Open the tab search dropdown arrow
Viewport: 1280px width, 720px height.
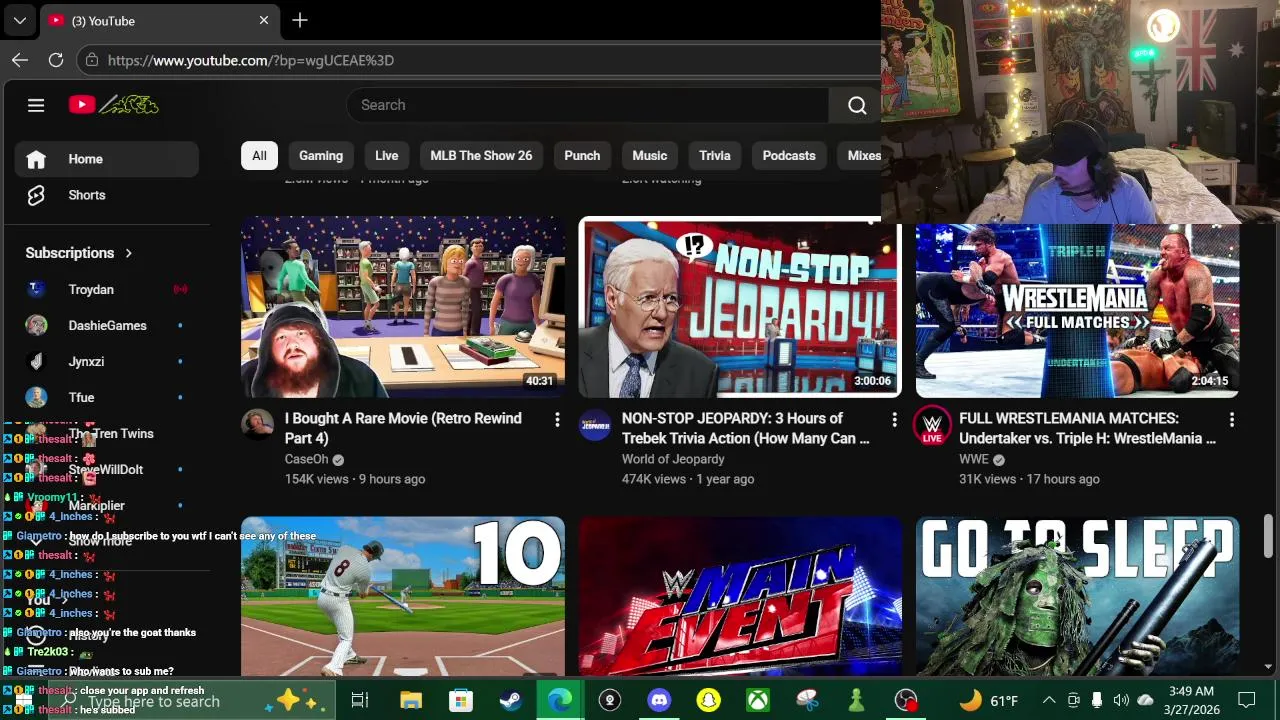pyautogui.click(x=19, y=20)
